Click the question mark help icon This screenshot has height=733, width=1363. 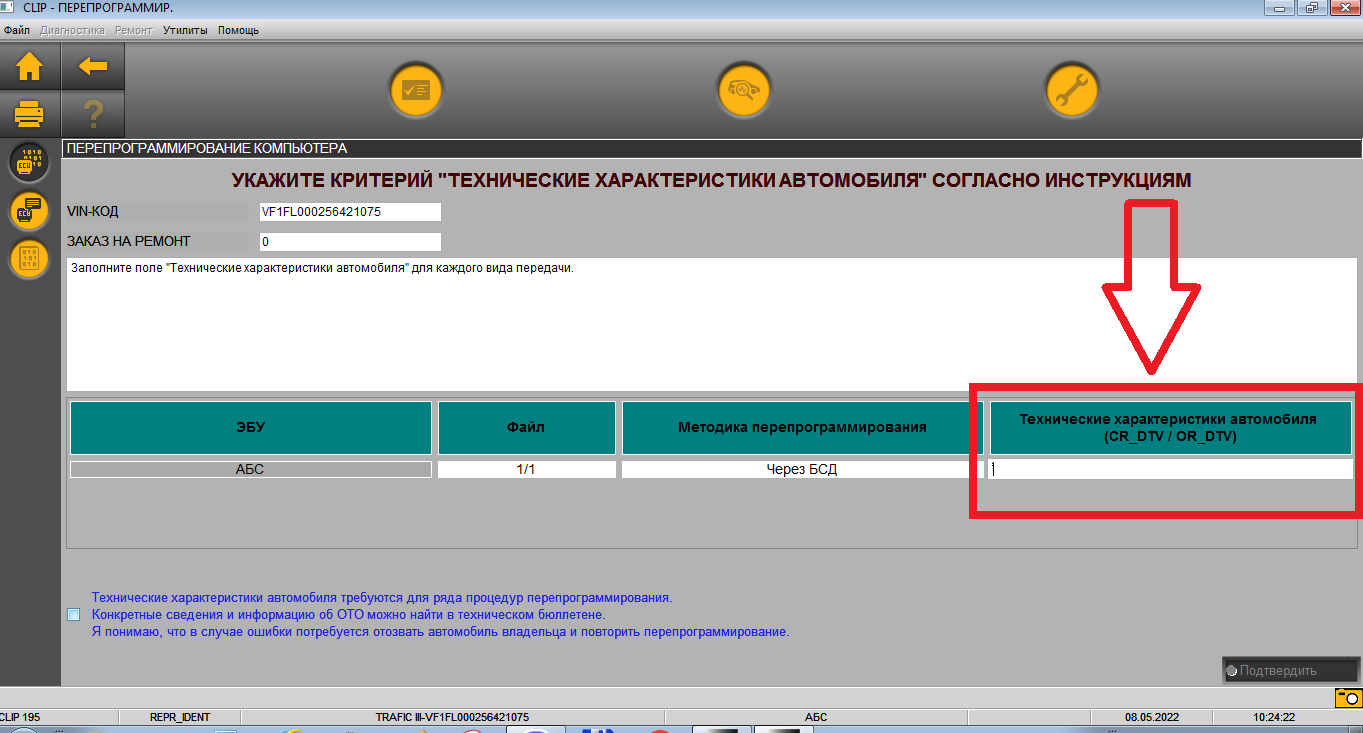click(x=92, y=114)
